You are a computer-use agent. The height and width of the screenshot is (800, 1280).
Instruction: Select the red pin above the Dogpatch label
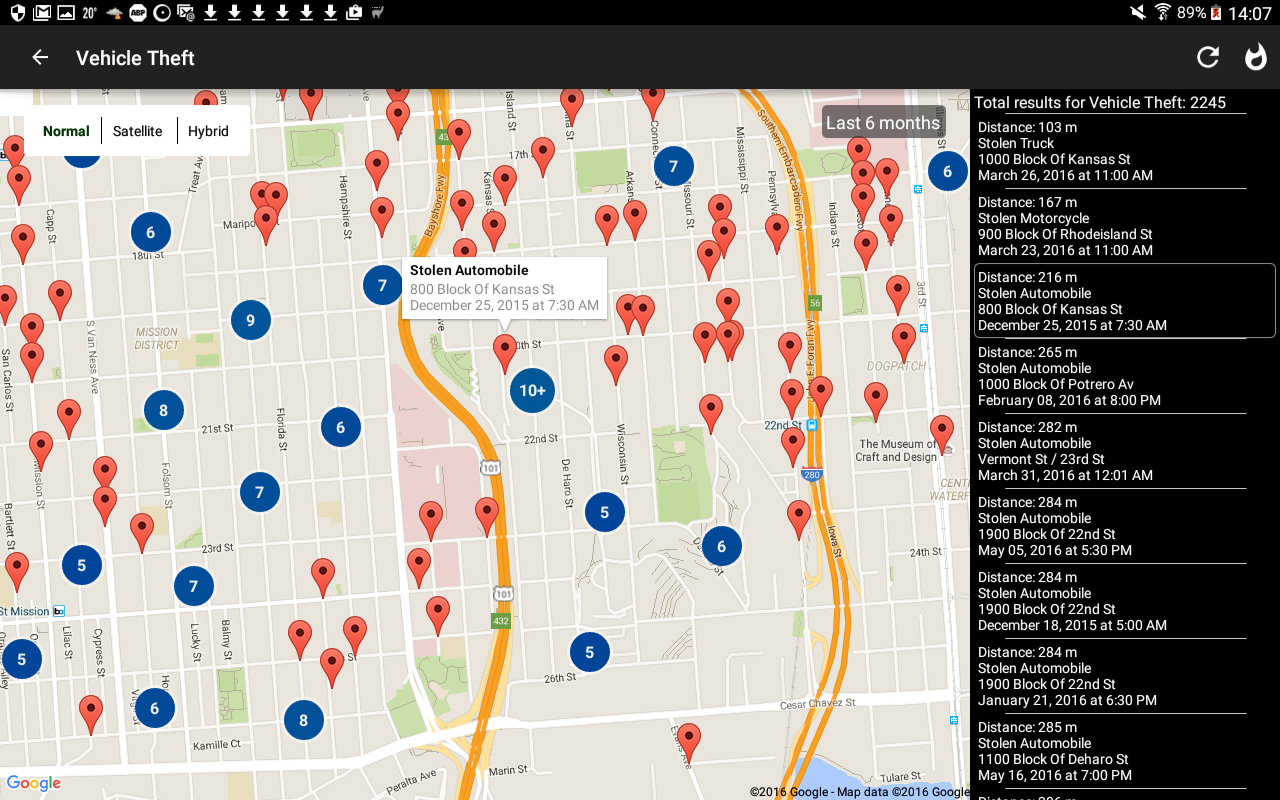coord(904,342)
